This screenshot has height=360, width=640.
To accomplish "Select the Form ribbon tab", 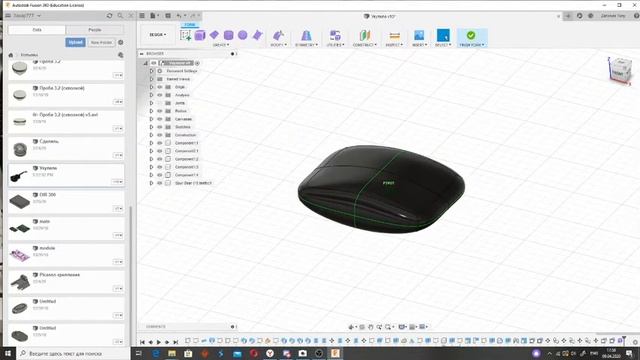I will click(190, 25).
